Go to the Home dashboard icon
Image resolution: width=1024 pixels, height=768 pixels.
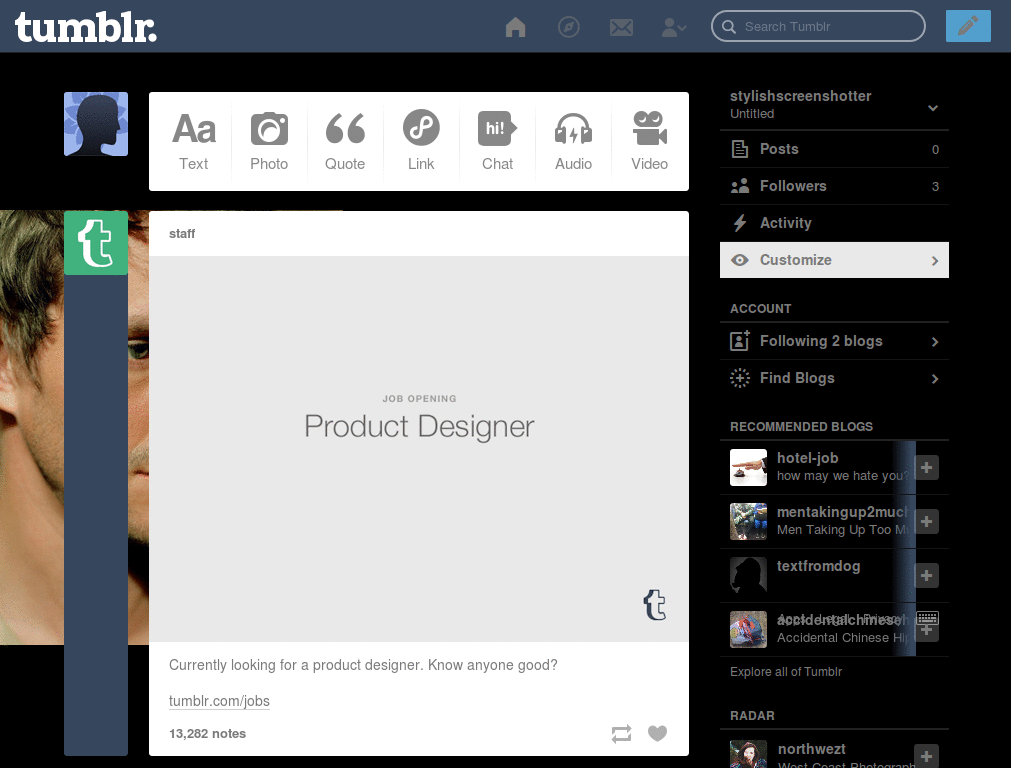click(516, 27)
